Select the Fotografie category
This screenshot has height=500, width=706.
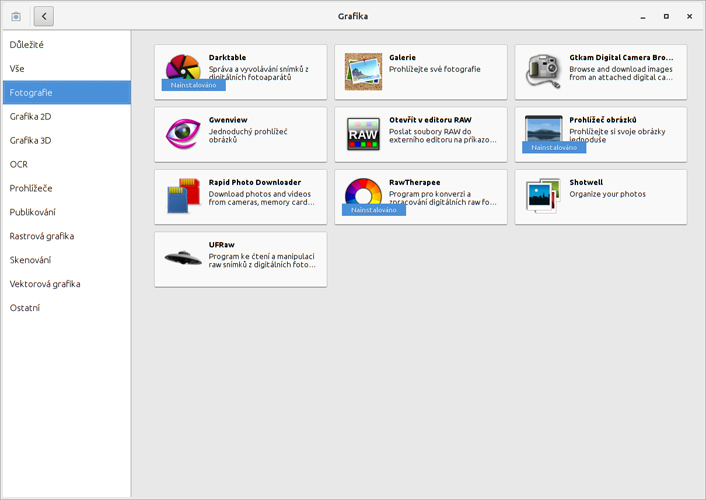click(67, 92)
